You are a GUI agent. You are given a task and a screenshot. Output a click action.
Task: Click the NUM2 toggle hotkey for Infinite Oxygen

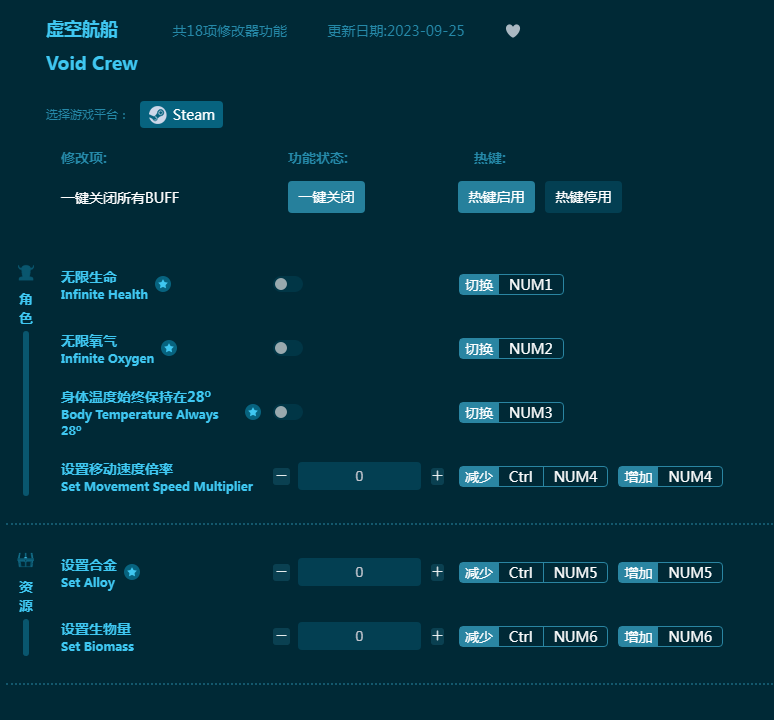pyautogui.click(x=511, y=349)
